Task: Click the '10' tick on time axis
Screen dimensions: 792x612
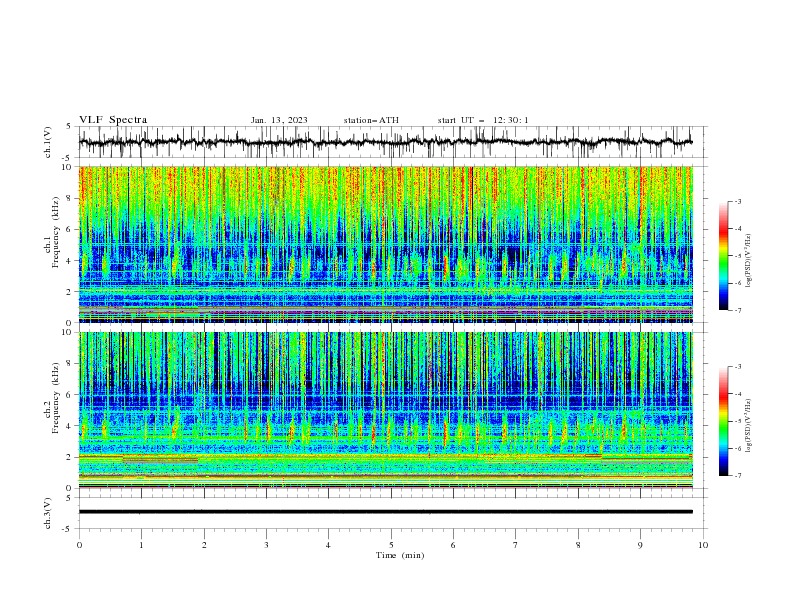Action: click(x=703, y=545)
